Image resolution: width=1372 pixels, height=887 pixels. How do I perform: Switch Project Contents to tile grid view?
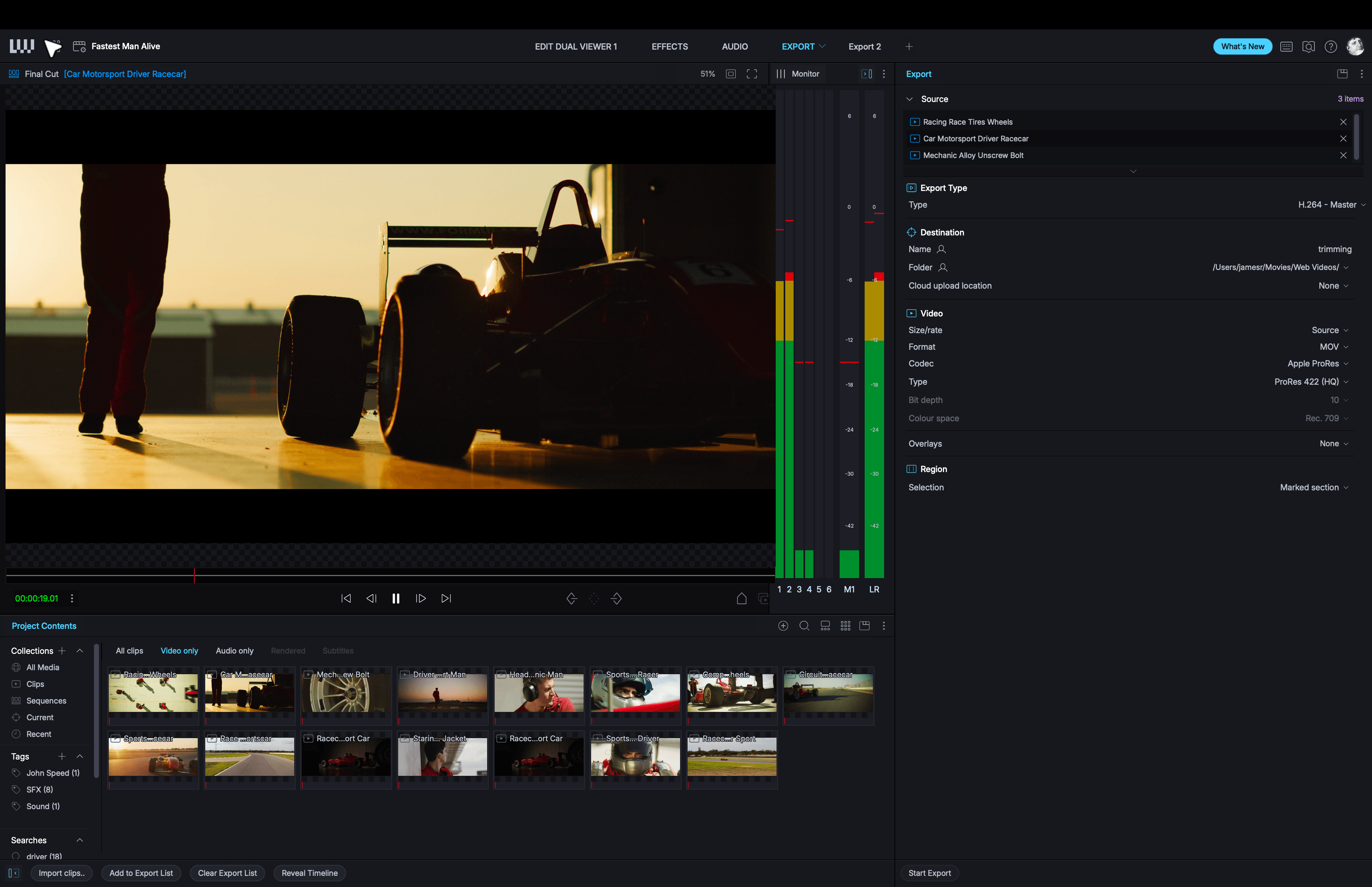(845, 625)
